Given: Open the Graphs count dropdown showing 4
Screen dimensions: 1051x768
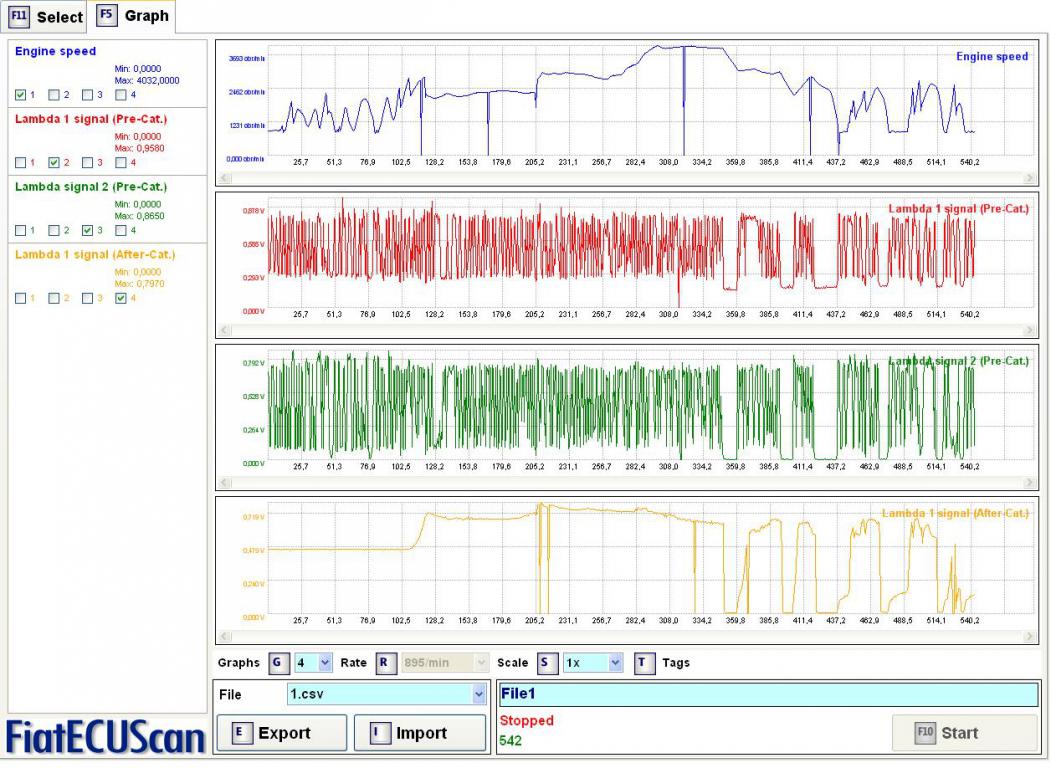Looking at the screenshot, I should 325,663.
